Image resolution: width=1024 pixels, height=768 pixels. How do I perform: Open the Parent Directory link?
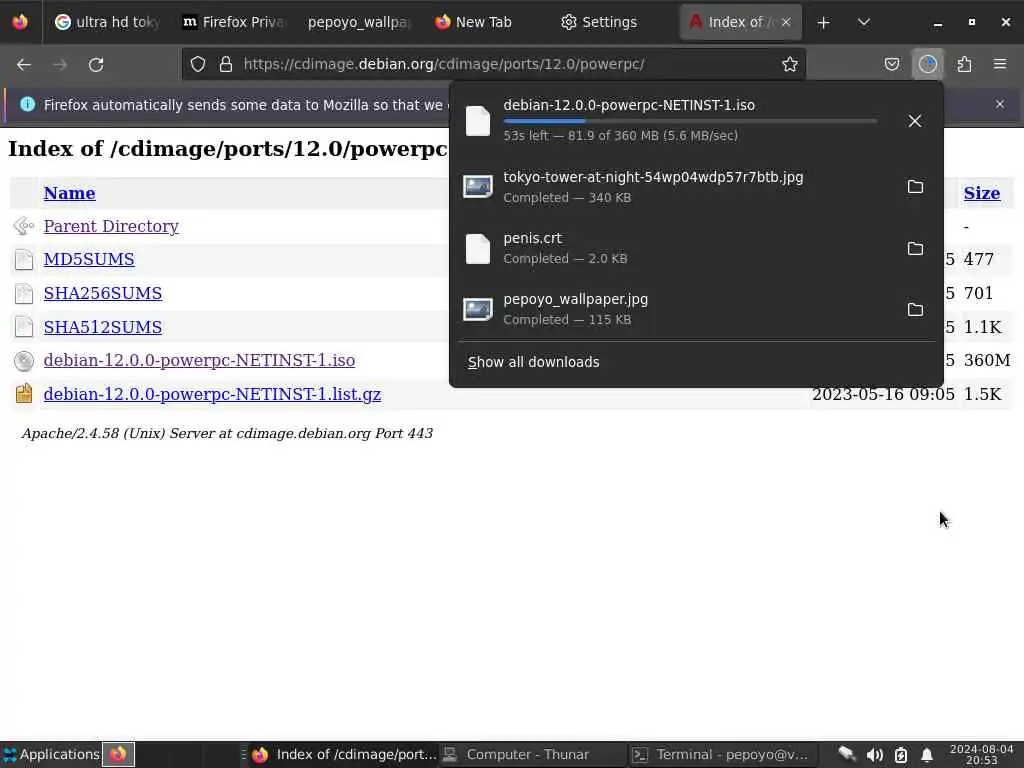point(111,226)
